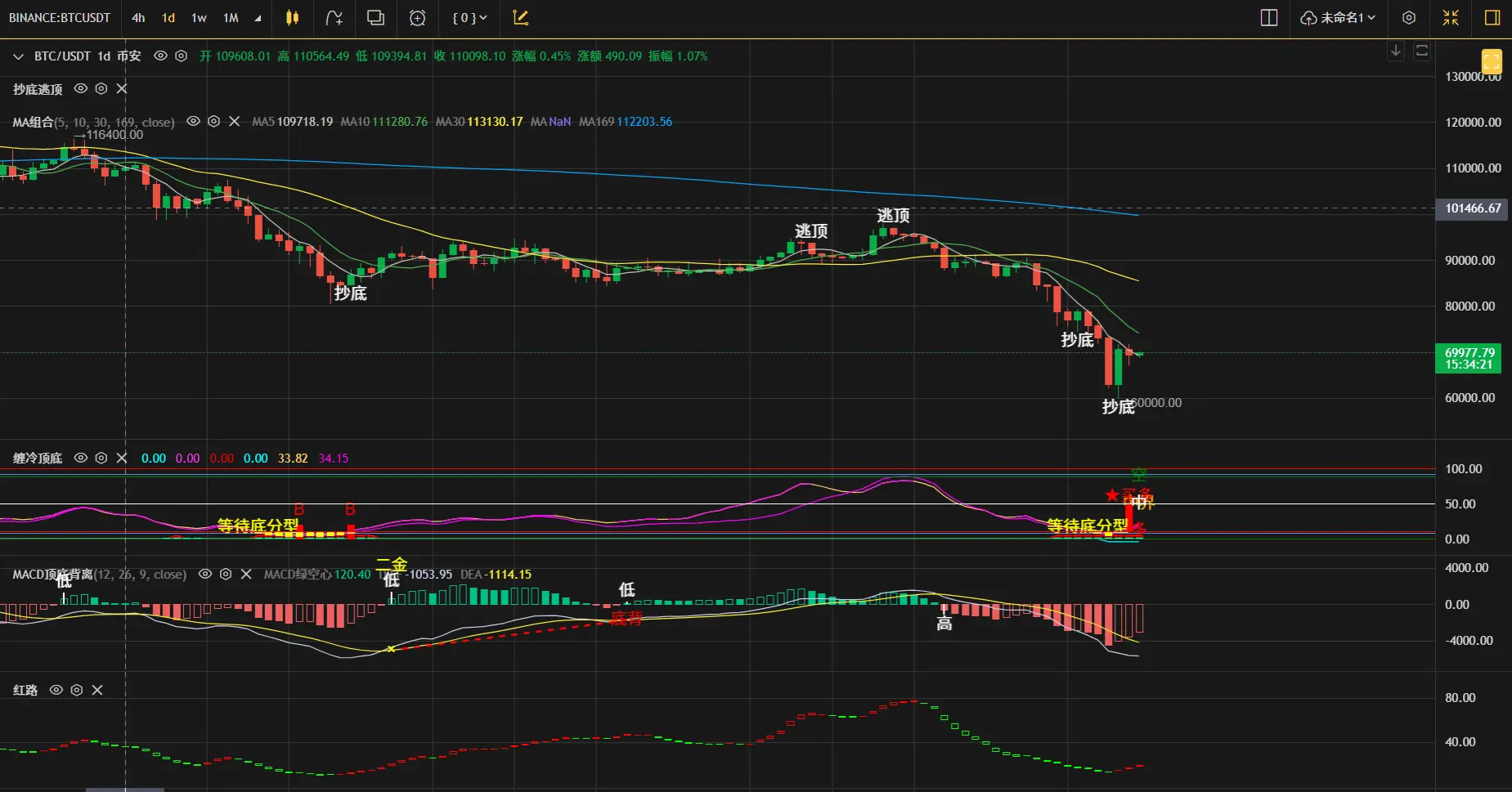Click the 120000.00 price axis label
Image resolution: width=1512 pixels, height=792 pixels.
(x=1473, y=123)
